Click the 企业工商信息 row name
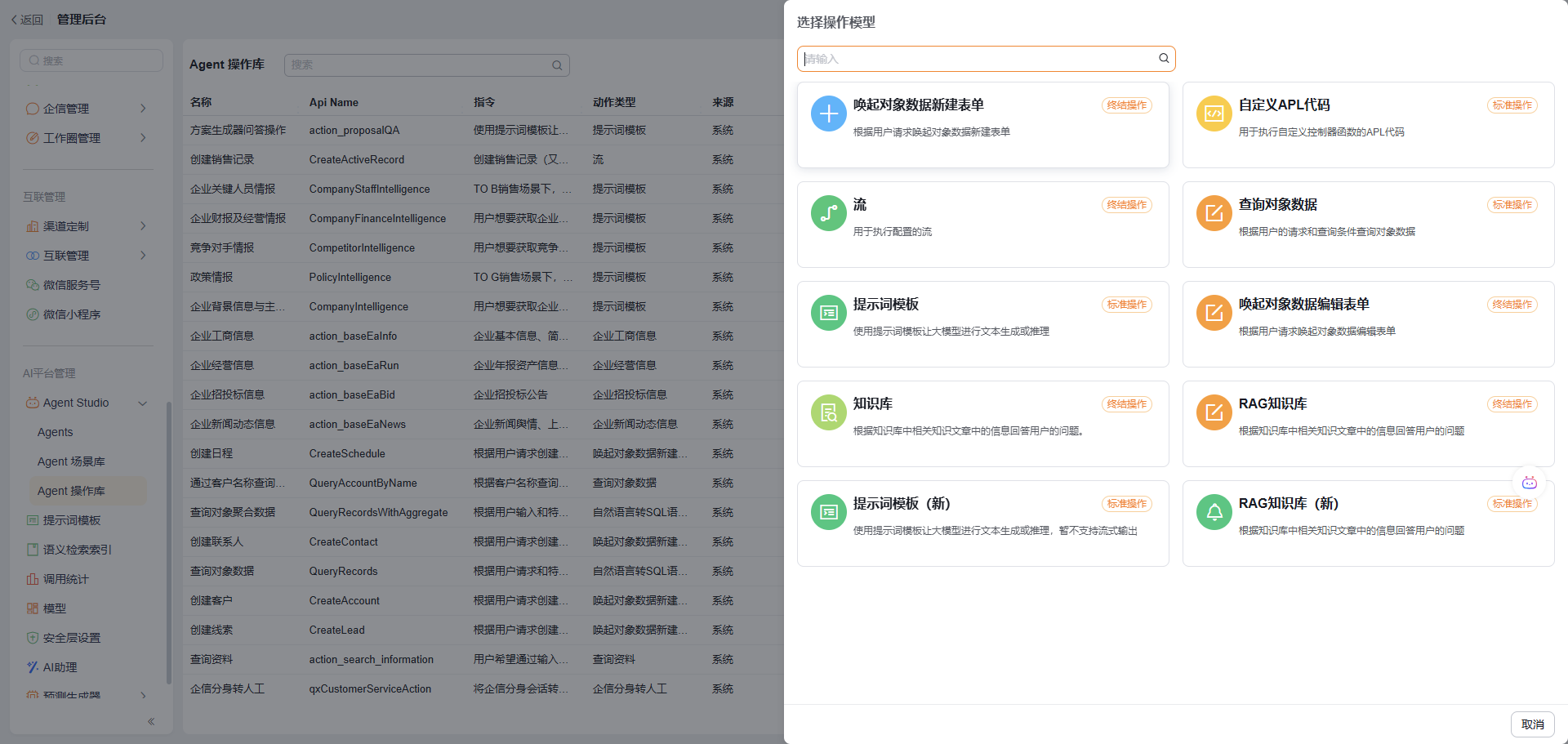Image resolution: width=1568 pixels, height=744 pixels. (222, 336)
